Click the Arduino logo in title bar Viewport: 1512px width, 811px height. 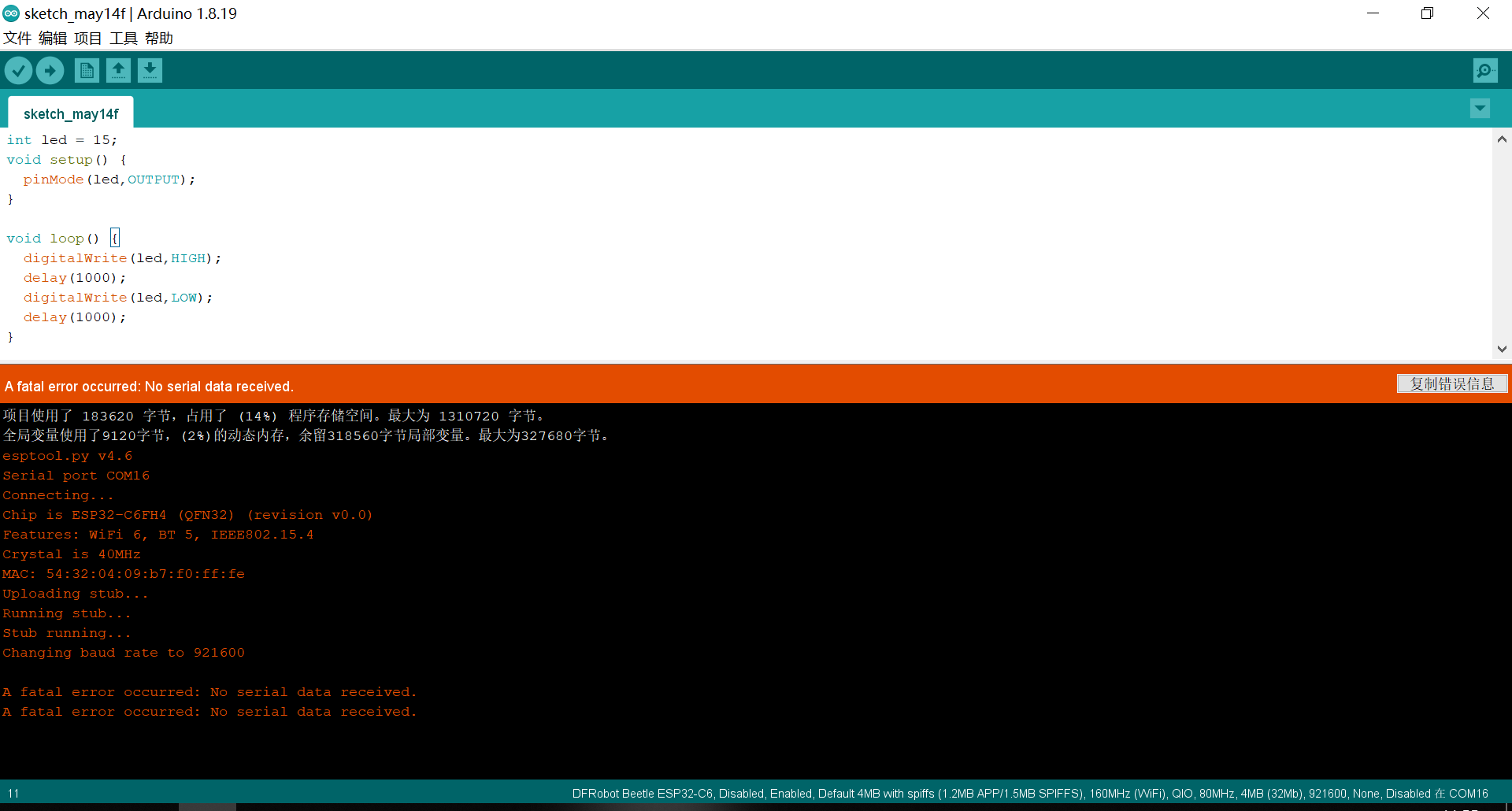click(x=11, y=13)
